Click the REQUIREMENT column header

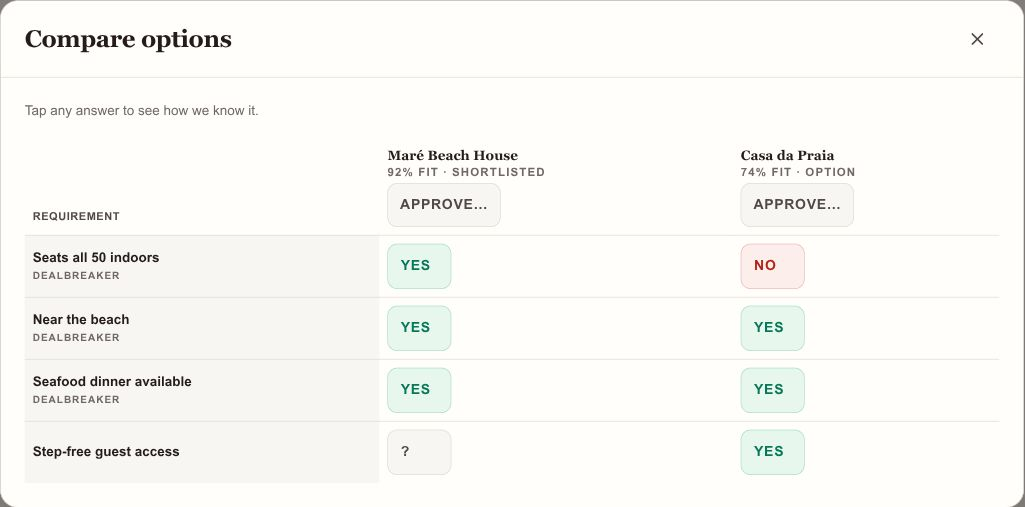76,216
